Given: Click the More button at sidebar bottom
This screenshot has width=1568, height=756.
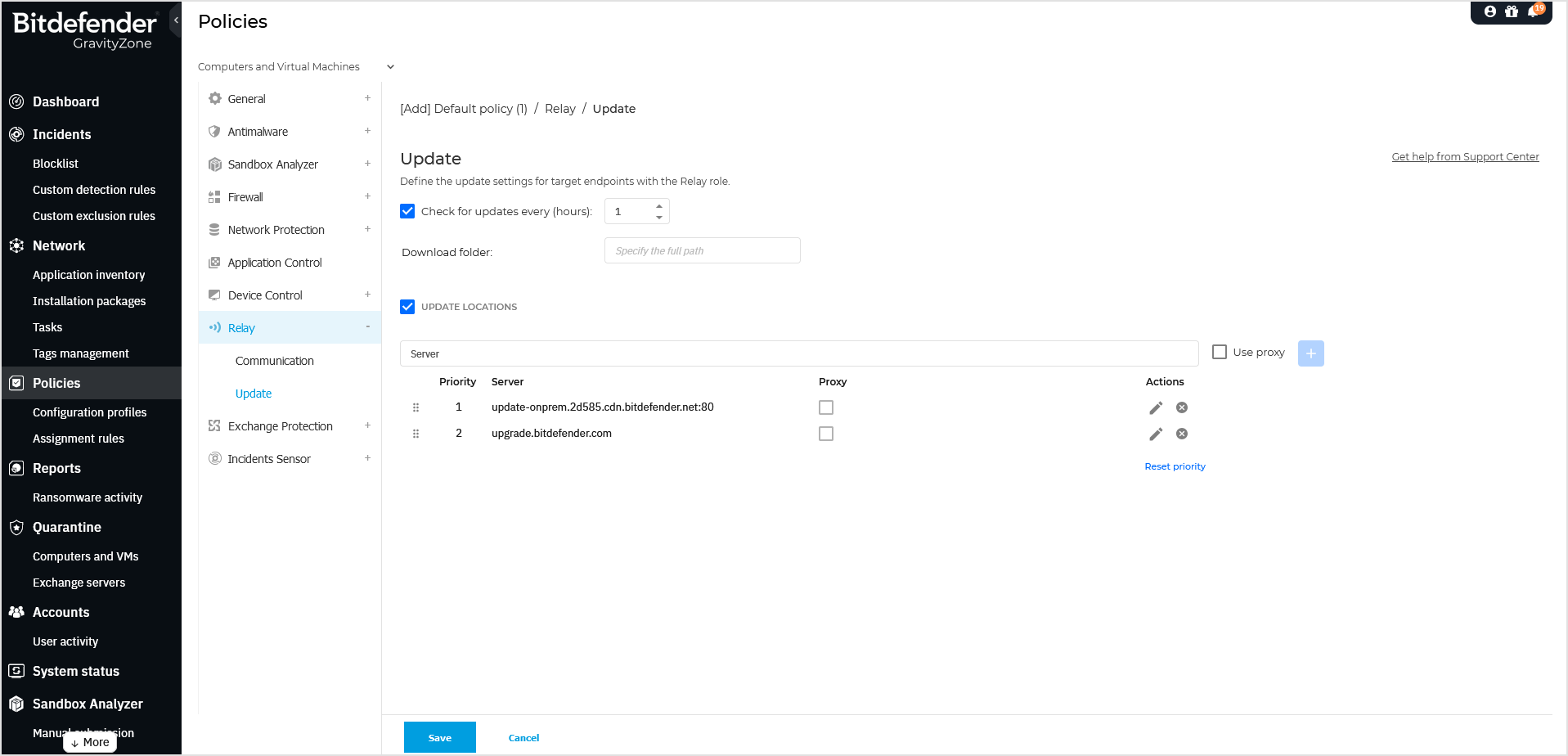Looking at the screenshot, I should click(90, 742).
